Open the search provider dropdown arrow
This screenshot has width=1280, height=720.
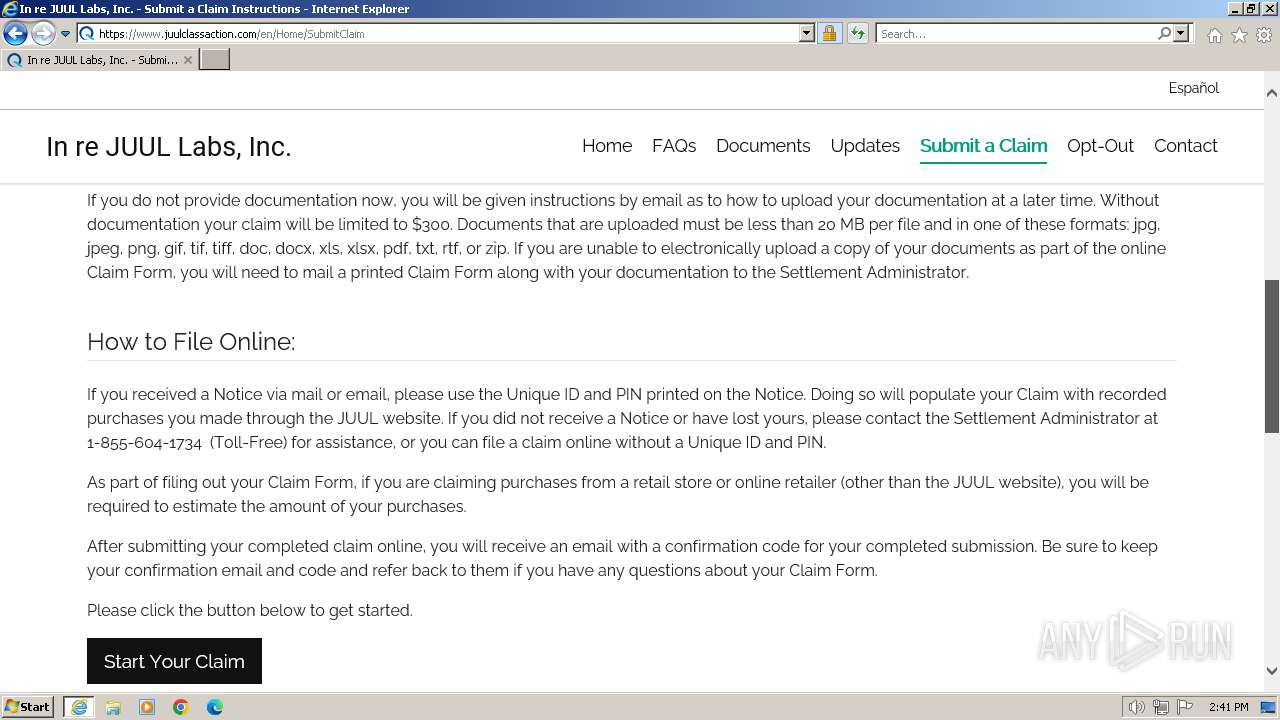click(x=1181, y=33)
